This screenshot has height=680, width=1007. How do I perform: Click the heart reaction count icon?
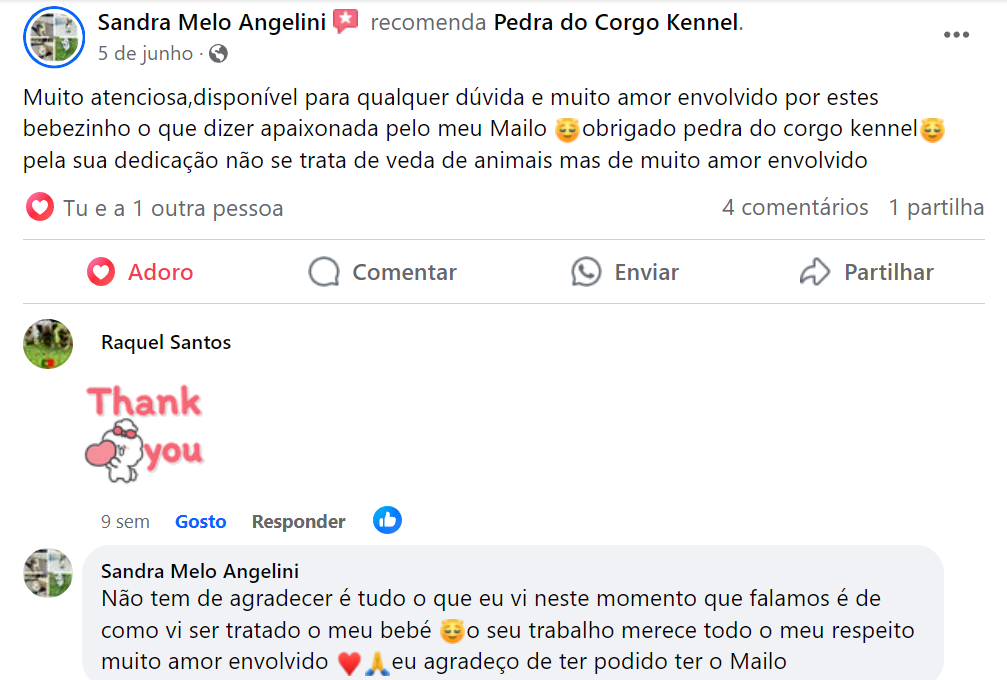tap(40, 208)
